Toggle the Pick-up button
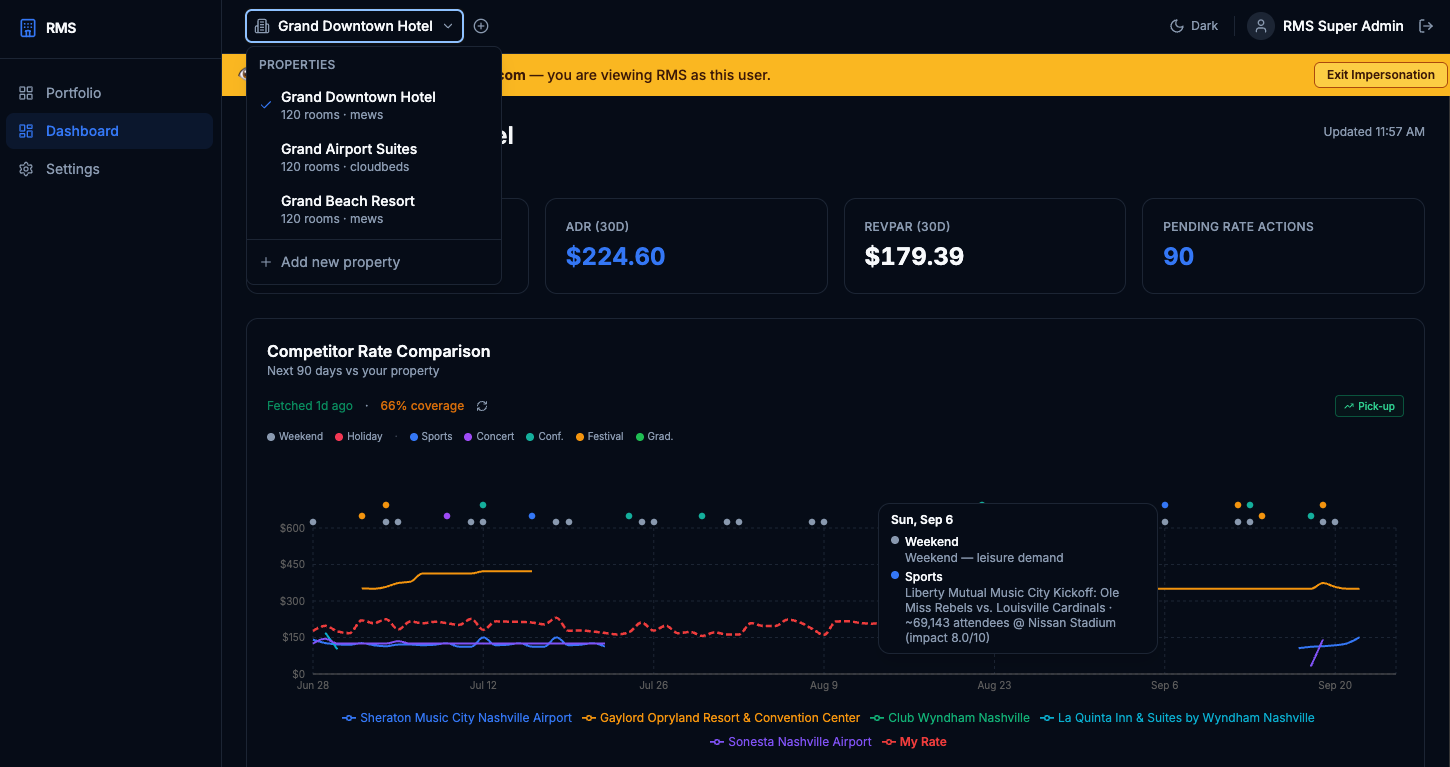The width and height of the screenshot is (1450, 767). [x=1369, y=406]
